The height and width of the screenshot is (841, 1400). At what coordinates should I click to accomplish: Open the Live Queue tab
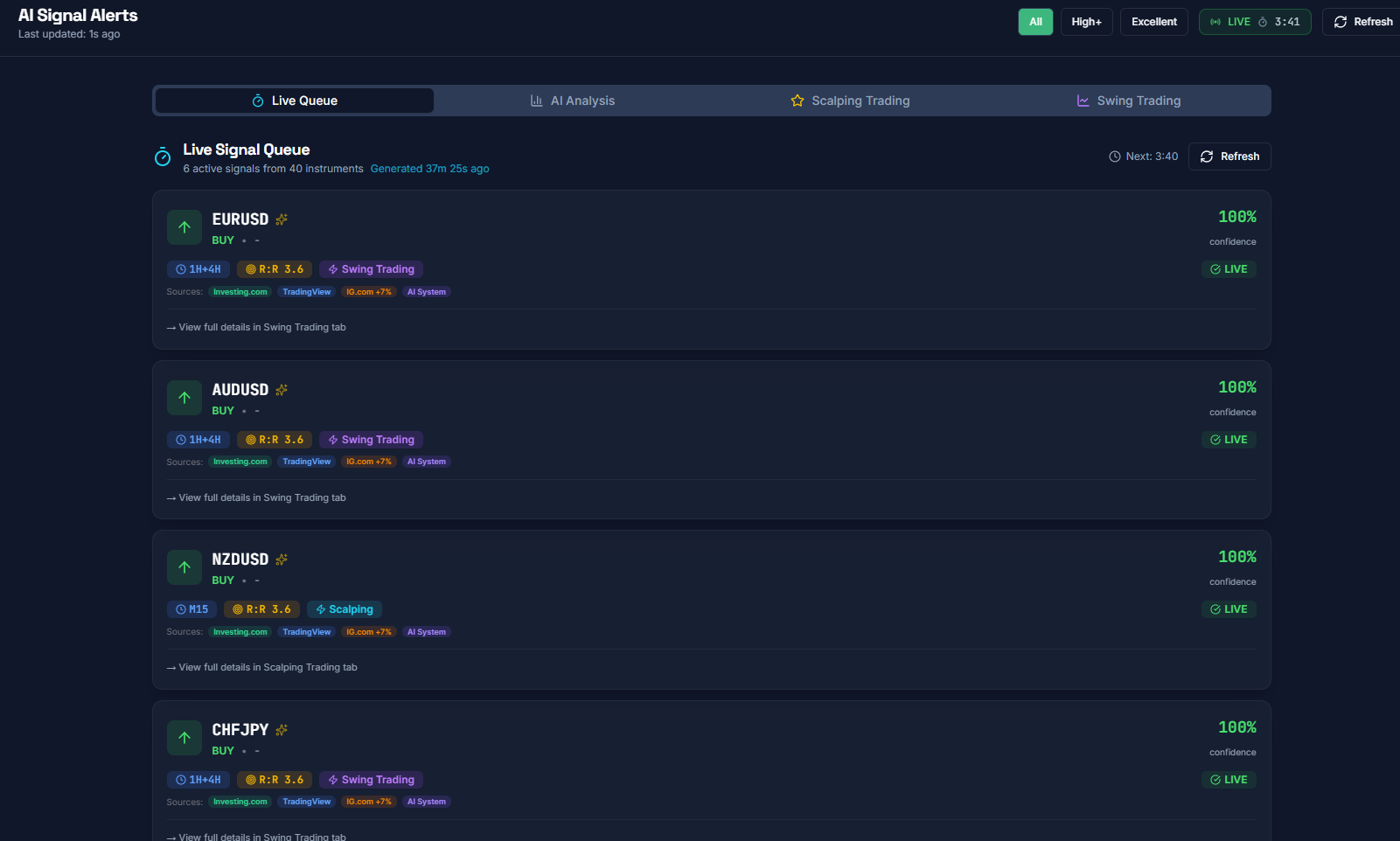295,101
